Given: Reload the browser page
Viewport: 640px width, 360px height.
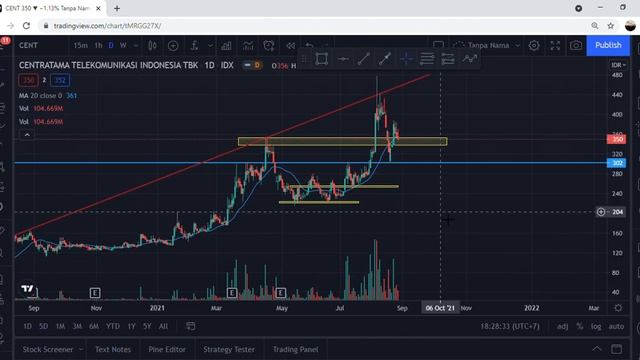Looking at the screenshot, I should pos(27,26).
